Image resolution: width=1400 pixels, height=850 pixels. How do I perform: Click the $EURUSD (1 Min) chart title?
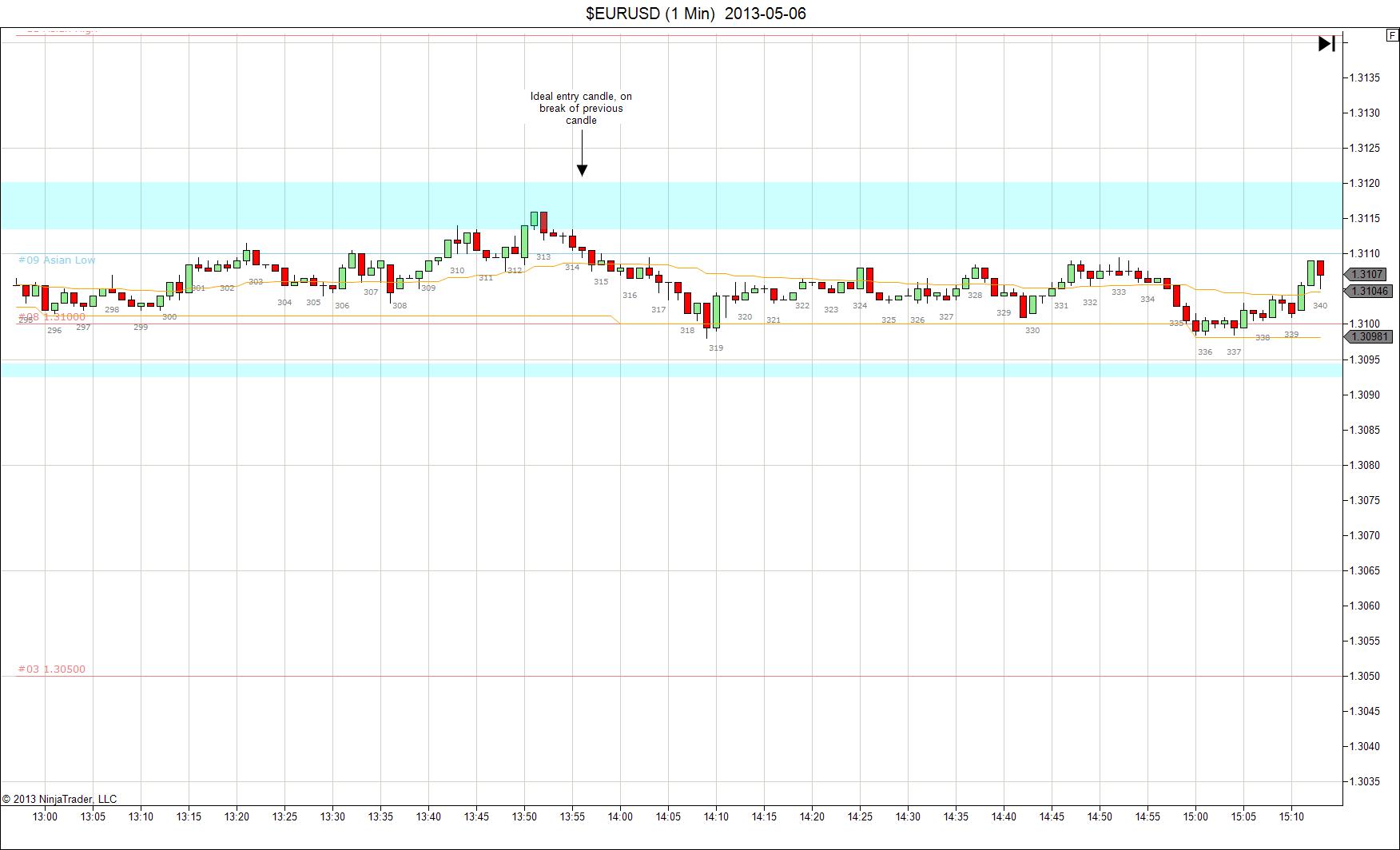pyautogui.click(x=696, y=14)
